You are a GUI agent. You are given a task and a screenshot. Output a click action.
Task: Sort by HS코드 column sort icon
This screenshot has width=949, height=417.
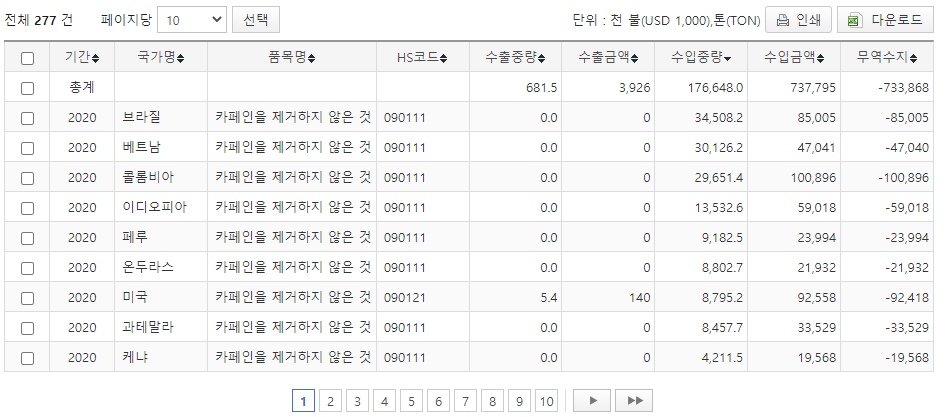(443, 58)
